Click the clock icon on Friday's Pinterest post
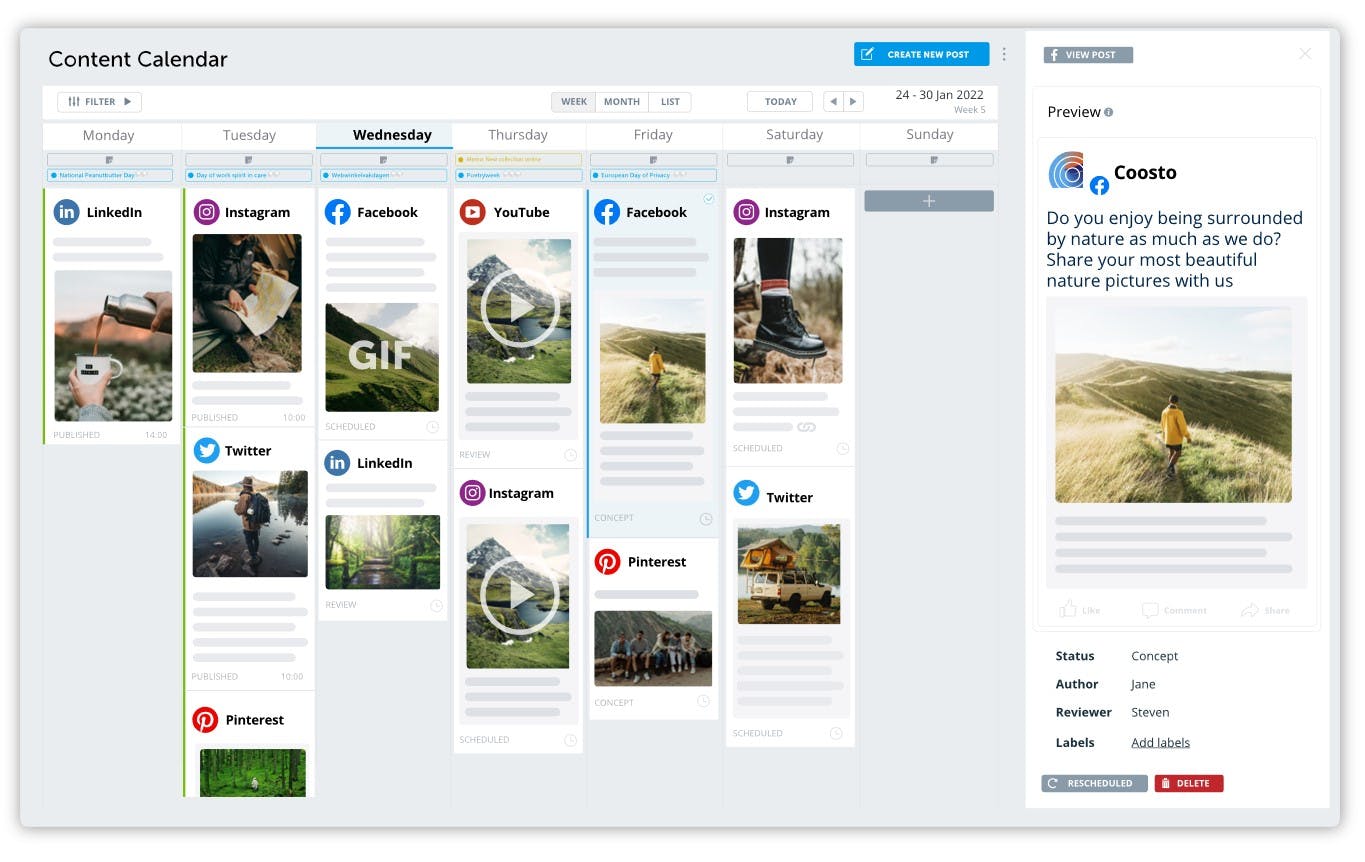This screenshot has height=862, width=1365. tap(704, 702)
